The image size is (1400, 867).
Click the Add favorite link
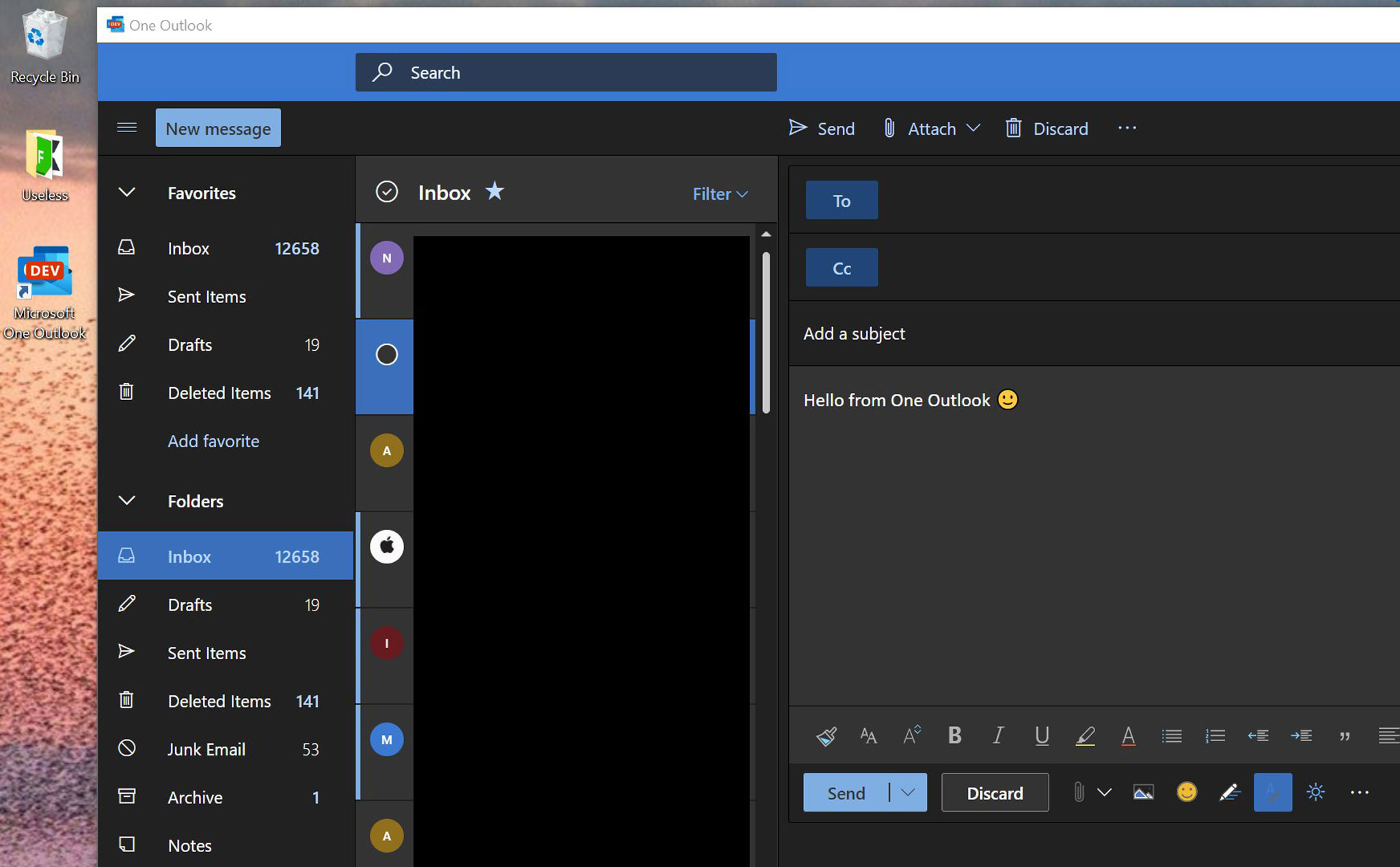point(213,441)
